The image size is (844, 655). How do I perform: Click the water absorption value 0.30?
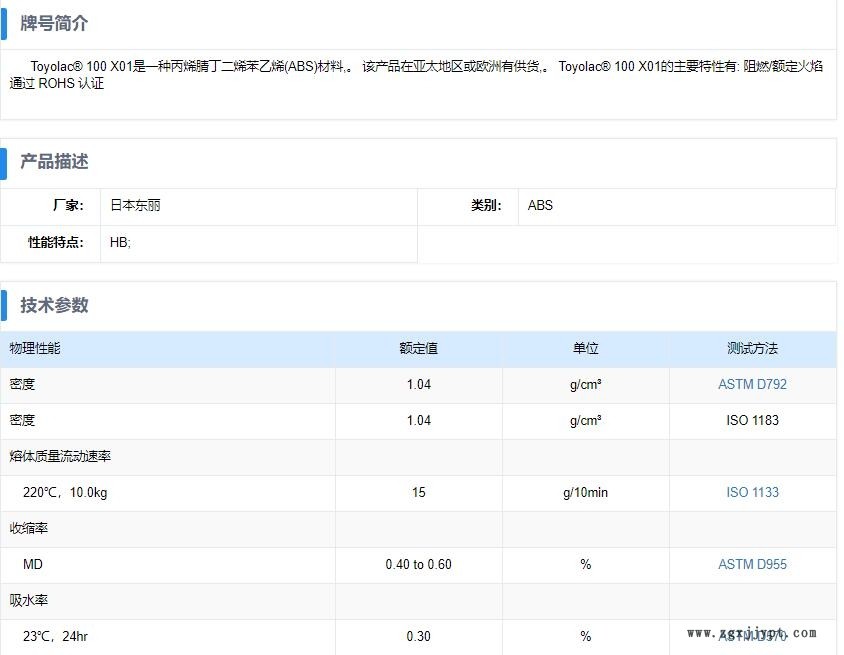click(x=418, y=636)
